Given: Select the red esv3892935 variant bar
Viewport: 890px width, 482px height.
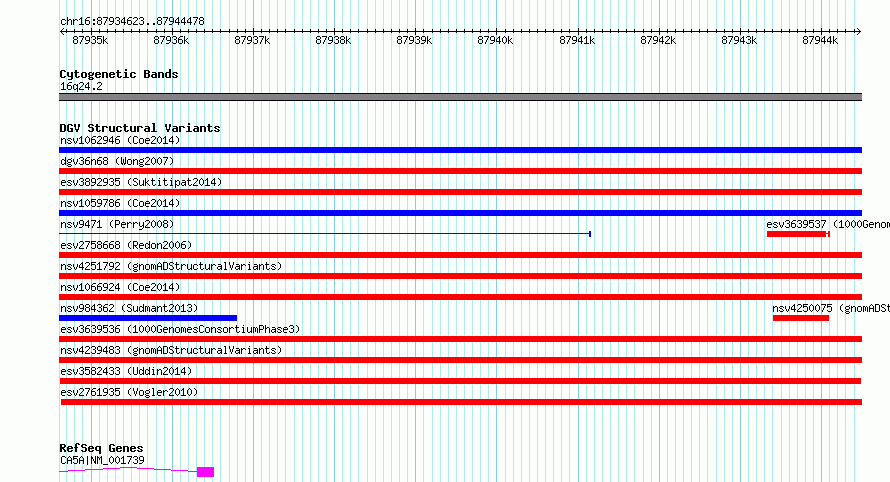Looking at the screenshot, I should coord(460,192).
